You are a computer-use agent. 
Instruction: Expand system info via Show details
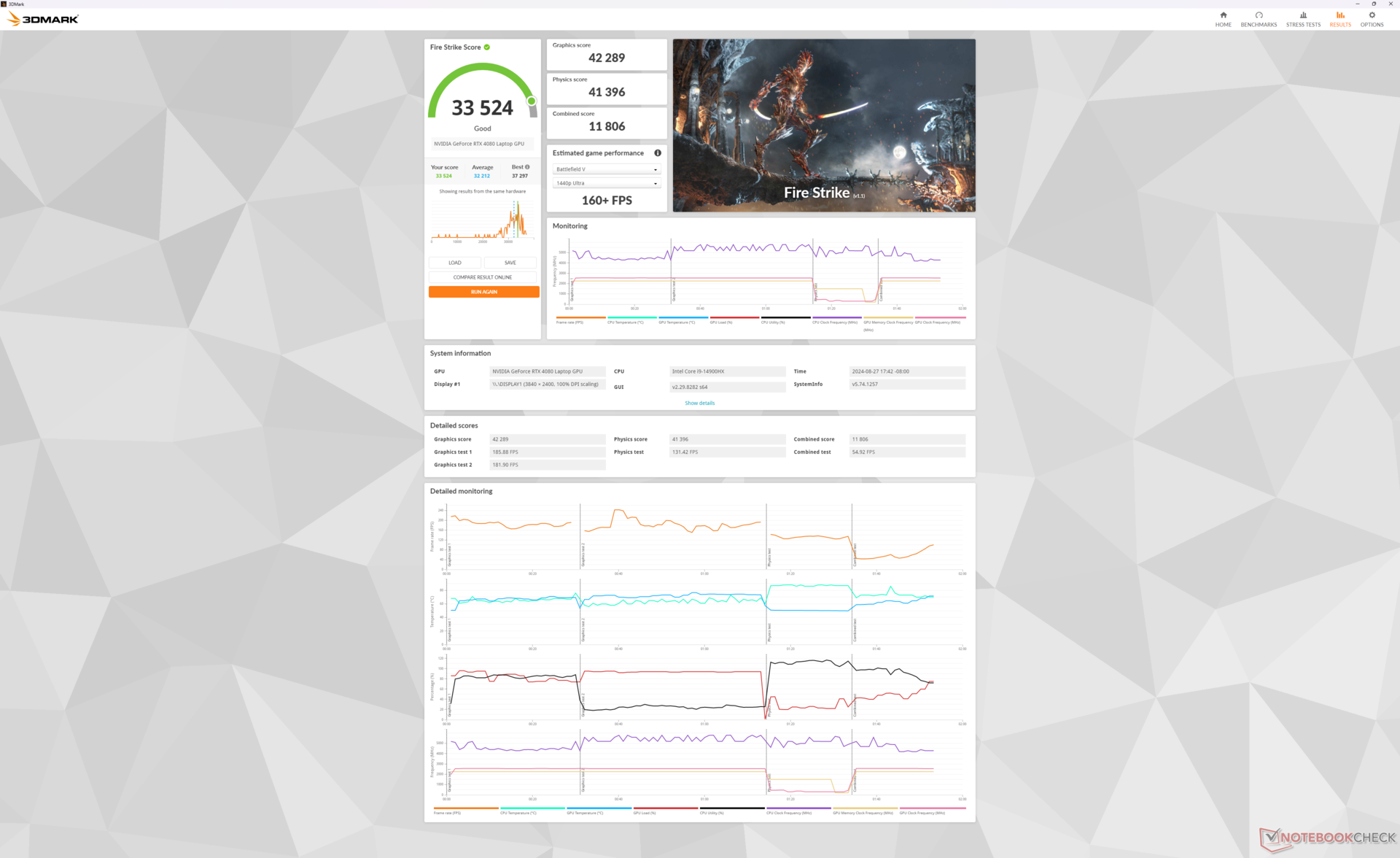point(699,403)
